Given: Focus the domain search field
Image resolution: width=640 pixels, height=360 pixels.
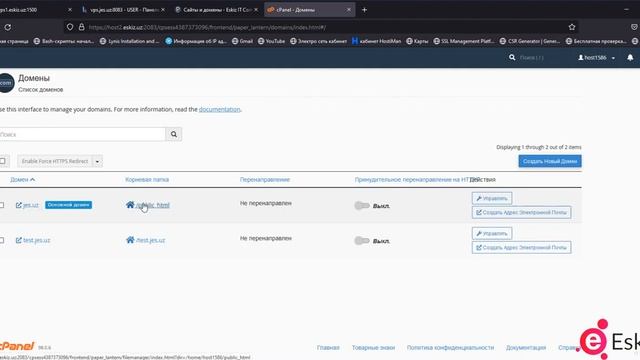Looking at the screenshot, I should pos(82,134).
